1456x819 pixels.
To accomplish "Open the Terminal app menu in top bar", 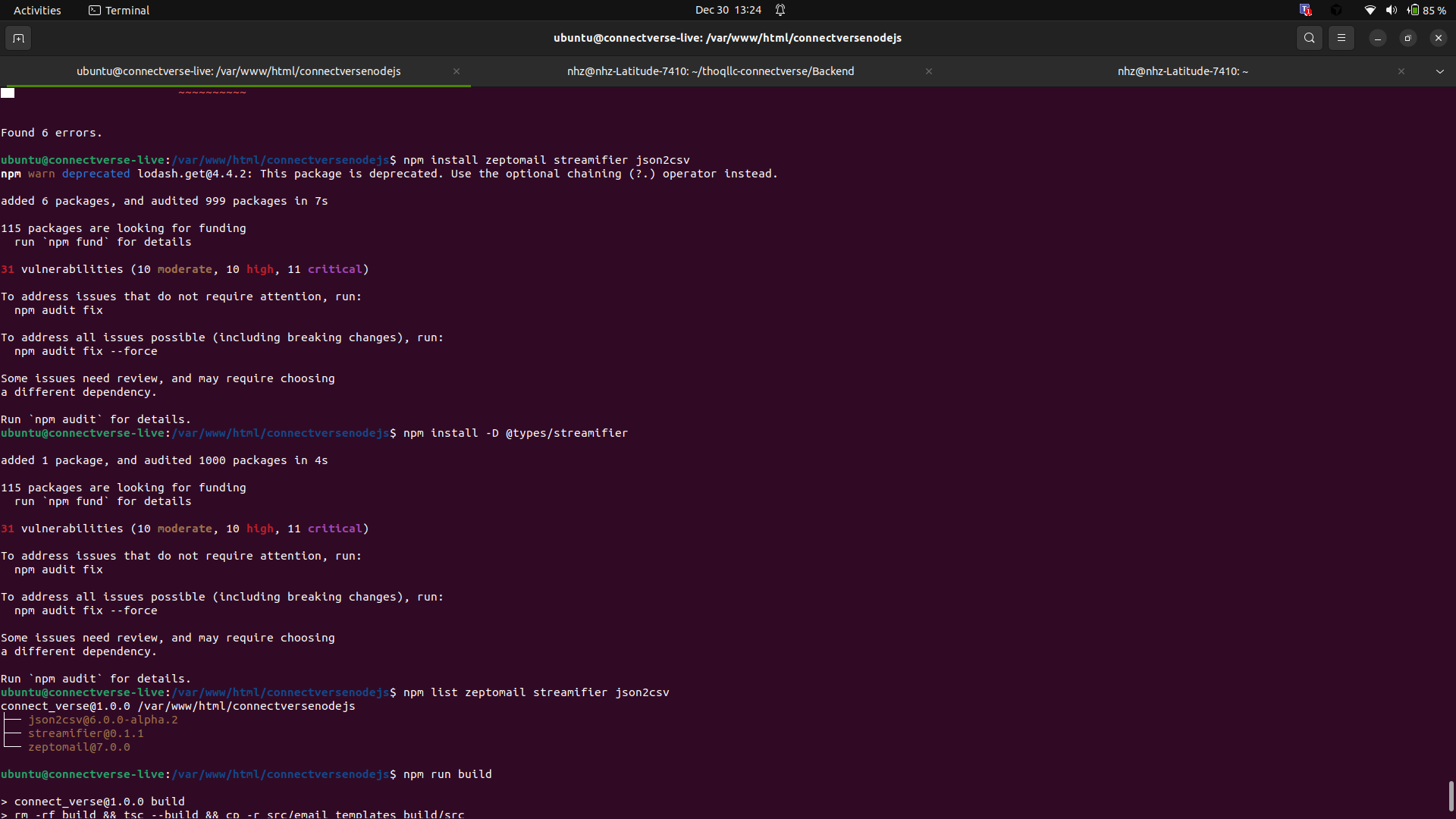I will coord(119,10).
